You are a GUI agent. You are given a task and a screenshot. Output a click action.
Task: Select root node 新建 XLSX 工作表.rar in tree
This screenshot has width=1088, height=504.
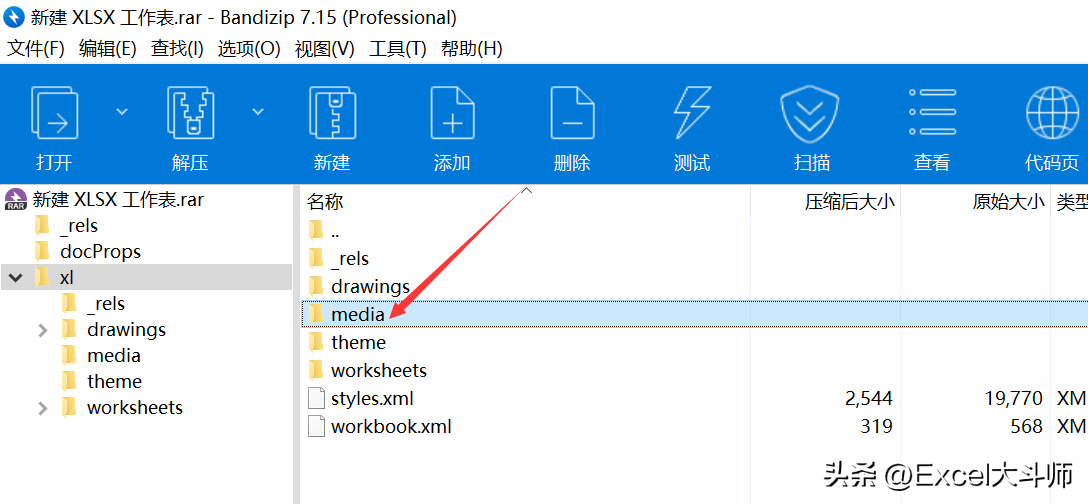pos(118,200)
